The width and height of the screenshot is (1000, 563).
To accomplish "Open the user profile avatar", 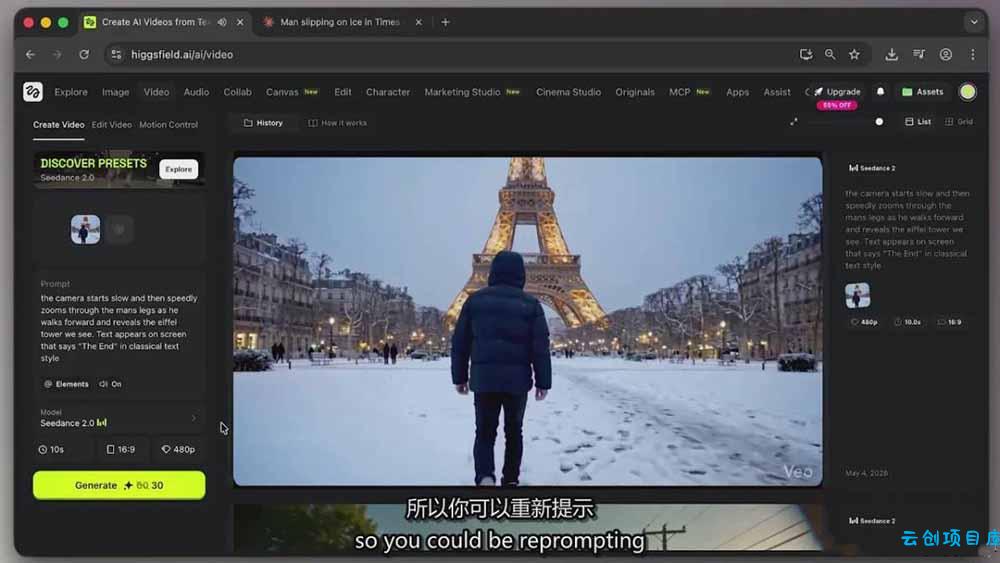I will coord(967,92).
